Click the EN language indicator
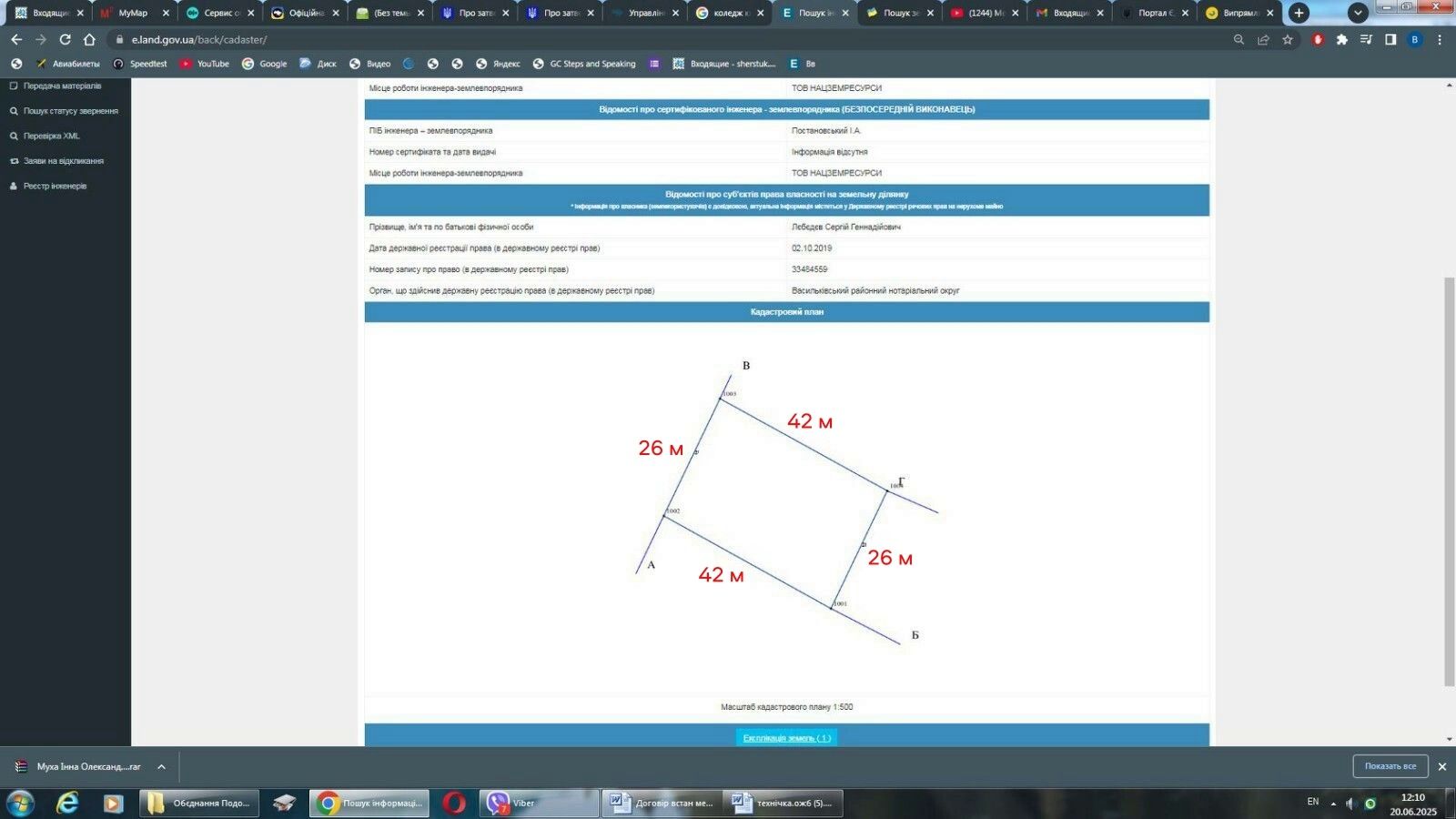1456x819 pixels. coord(1313,802)
